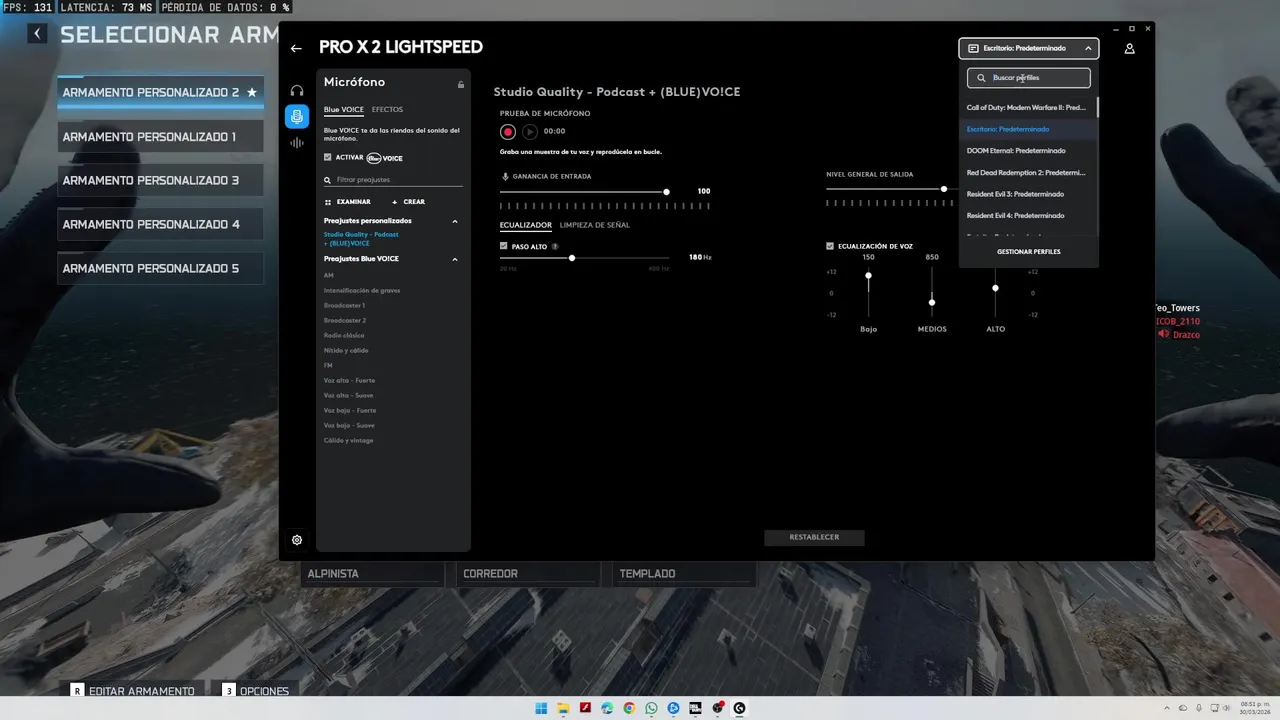Viewport: 1280px width, 720px height.
Task: Click the MEDIOS 850 EQ slider handle
Action: 932,302
